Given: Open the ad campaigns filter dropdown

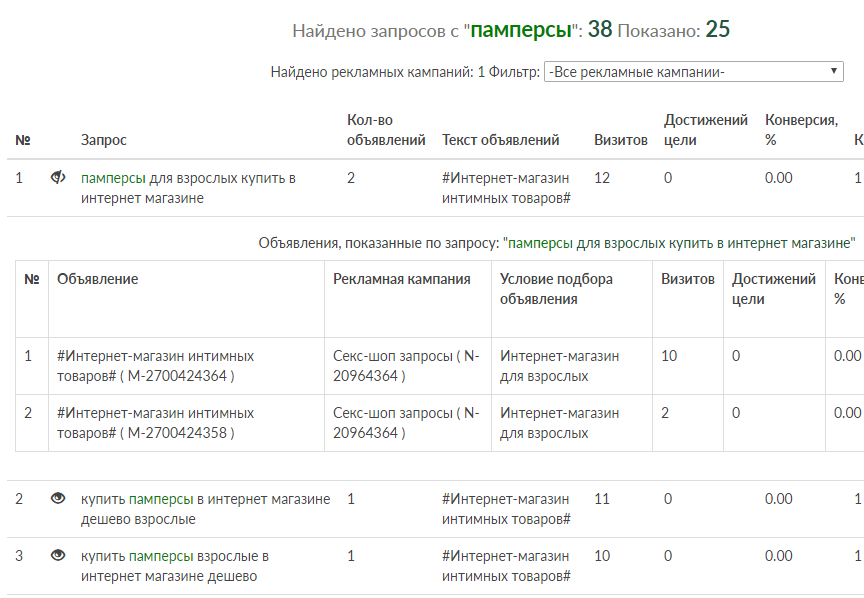Looking at the screenshot, I should [x=693, y=72].
